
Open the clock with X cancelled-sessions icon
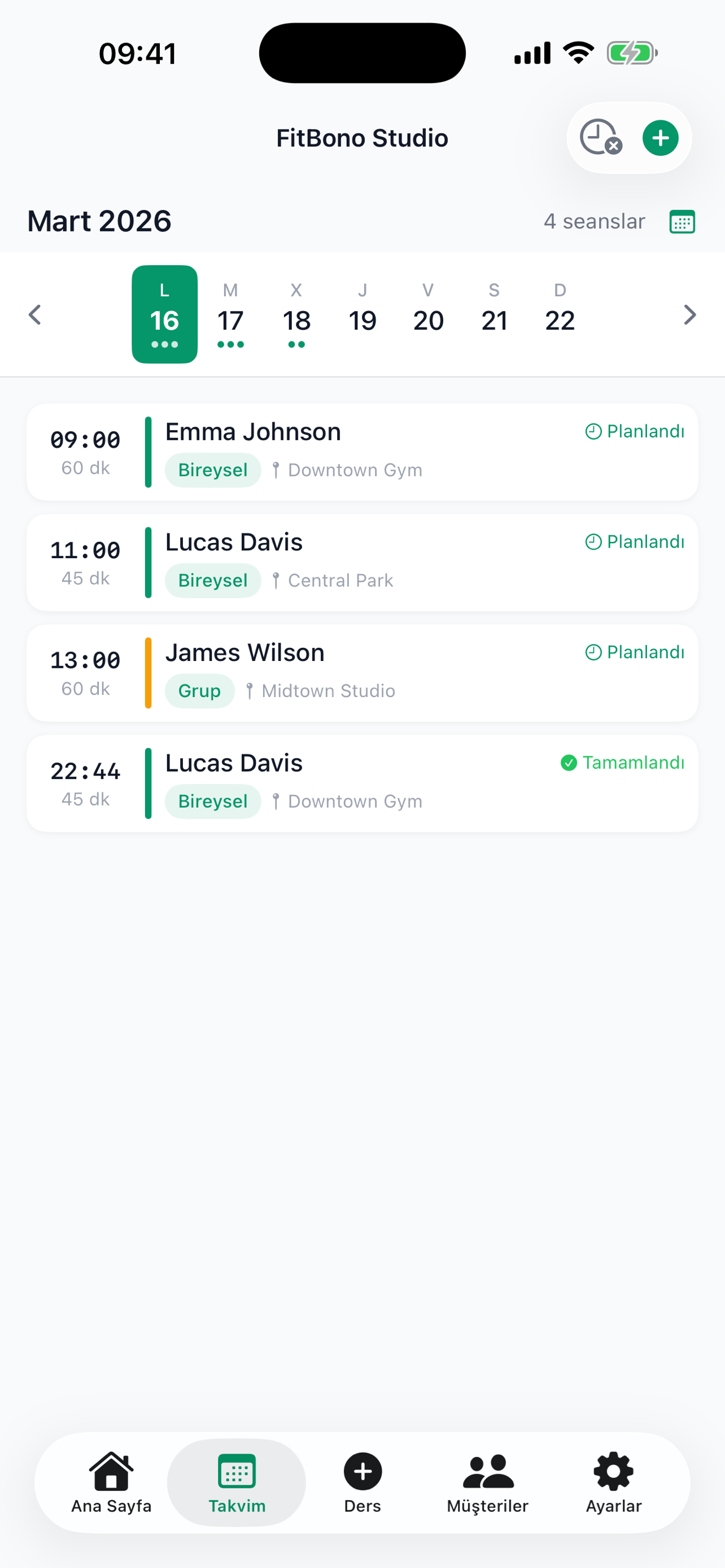(x=600, y=138)
